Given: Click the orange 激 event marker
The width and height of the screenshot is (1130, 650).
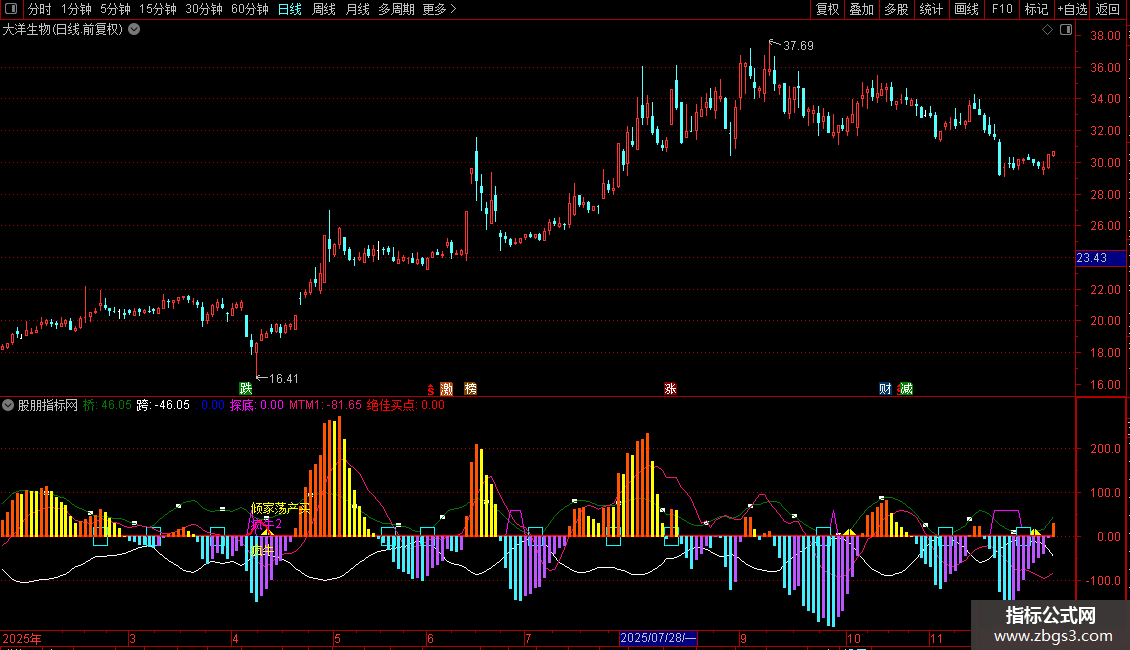Looking at the screenshot, I should coord(446,388).
